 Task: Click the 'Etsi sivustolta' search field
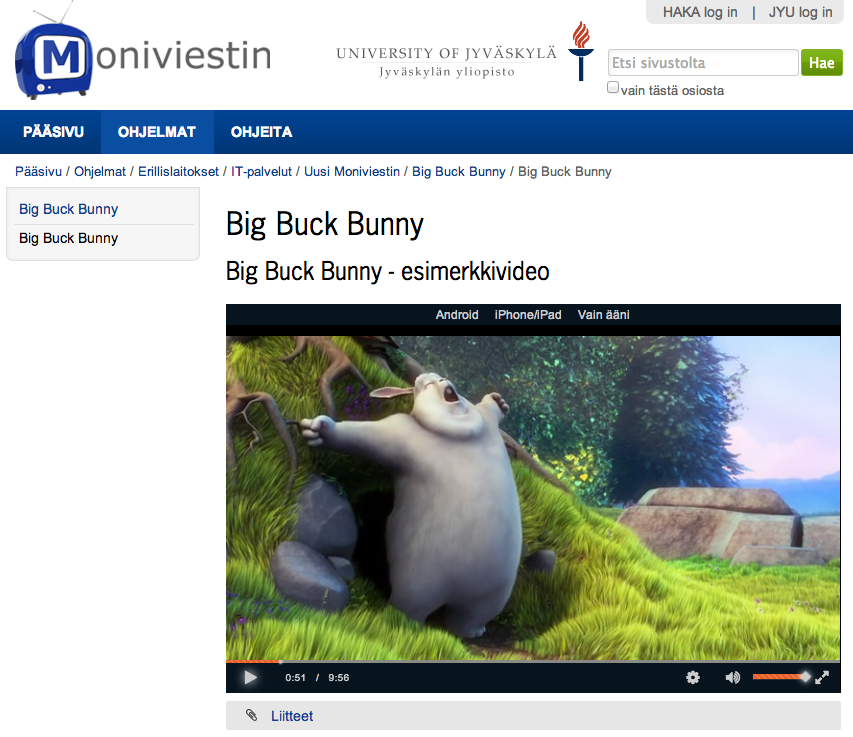click(x=702, y=63)
